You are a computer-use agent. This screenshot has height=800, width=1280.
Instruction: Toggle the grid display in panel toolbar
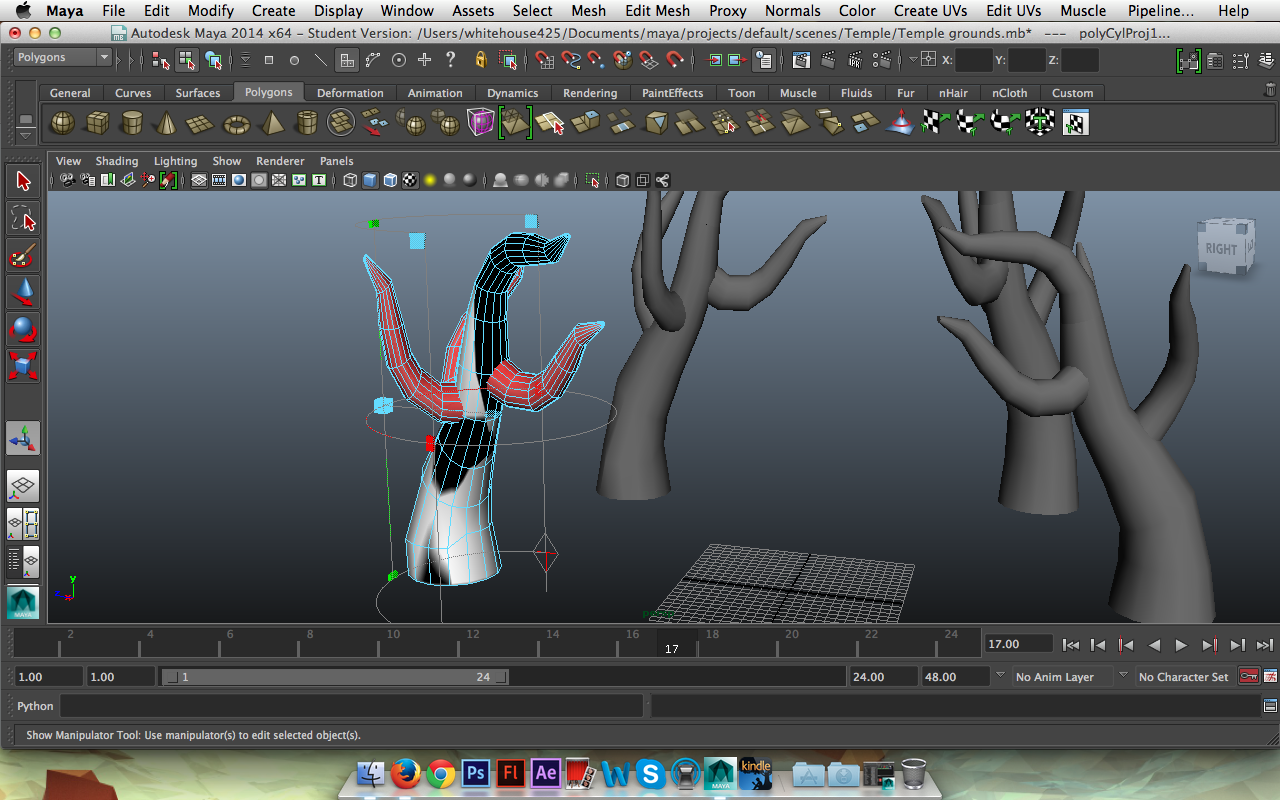[199, 181]
